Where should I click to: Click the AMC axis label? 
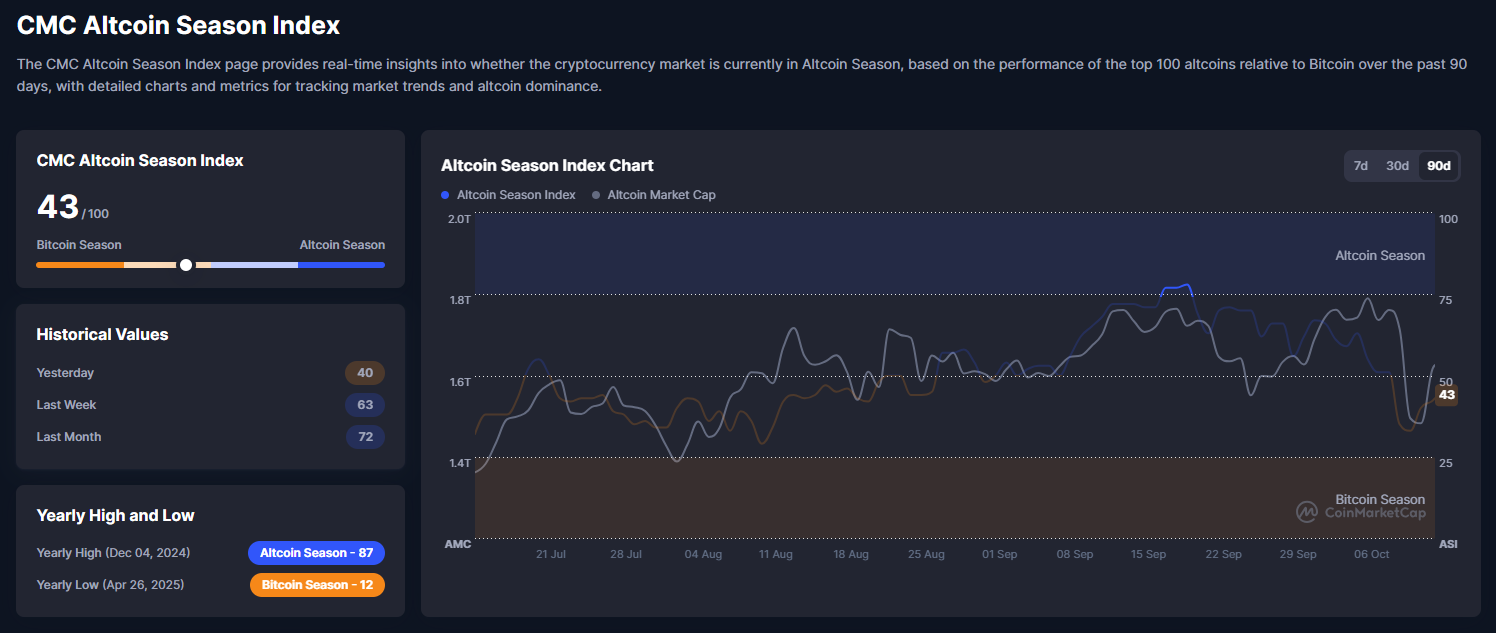click(x=457, y=544)
